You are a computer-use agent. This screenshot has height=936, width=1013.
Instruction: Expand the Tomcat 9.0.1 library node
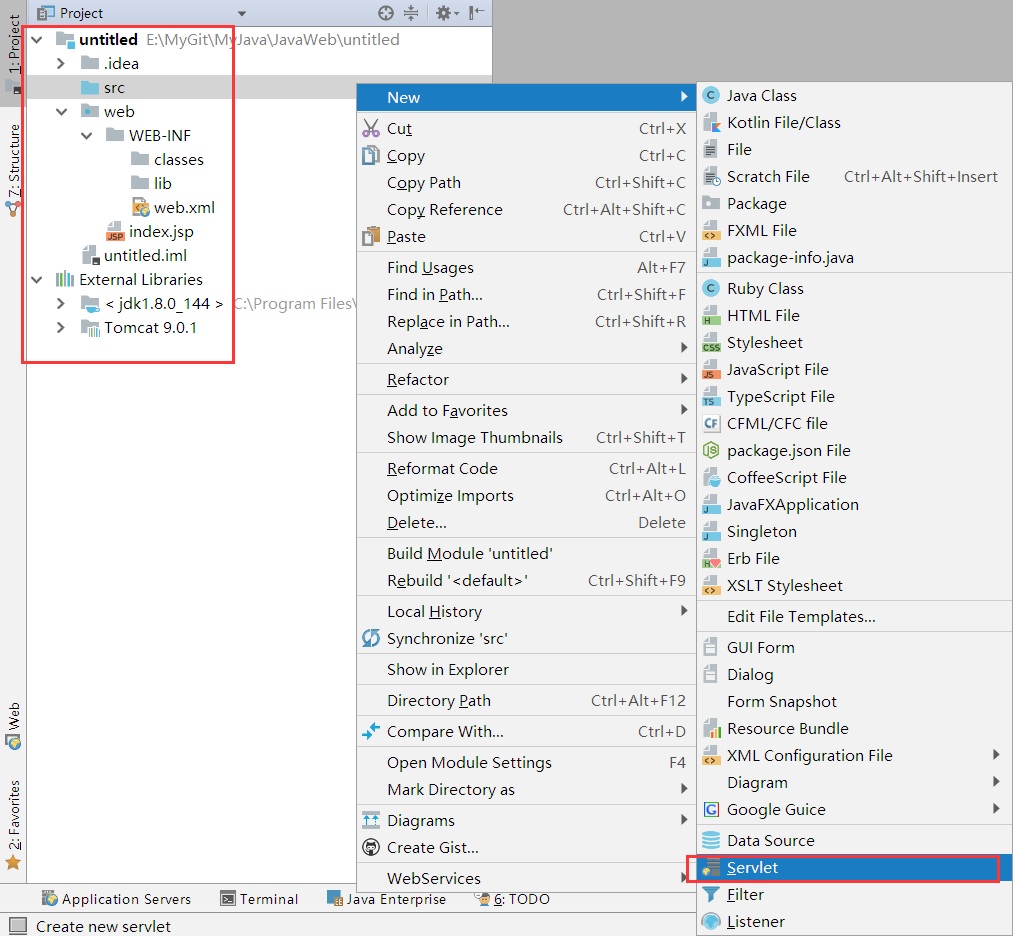pyautogui.click(x=61, y=328)
